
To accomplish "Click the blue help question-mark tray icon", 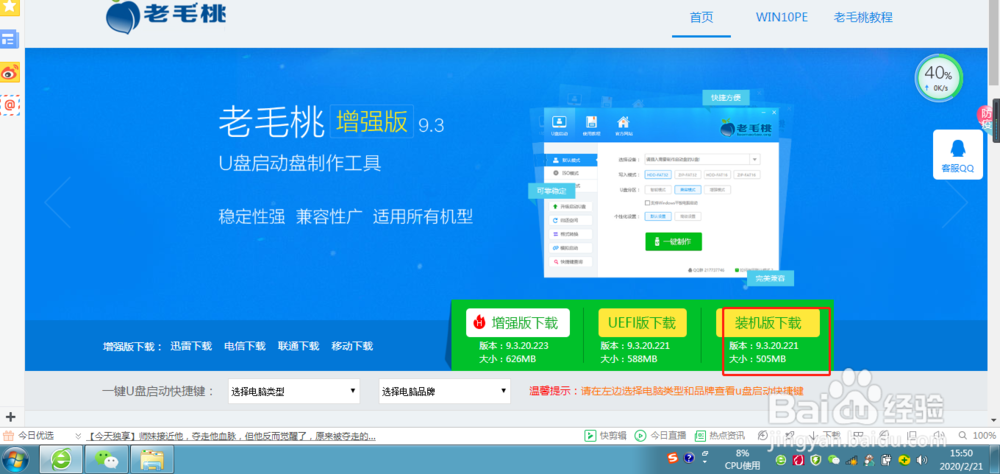I will [689, 459].
